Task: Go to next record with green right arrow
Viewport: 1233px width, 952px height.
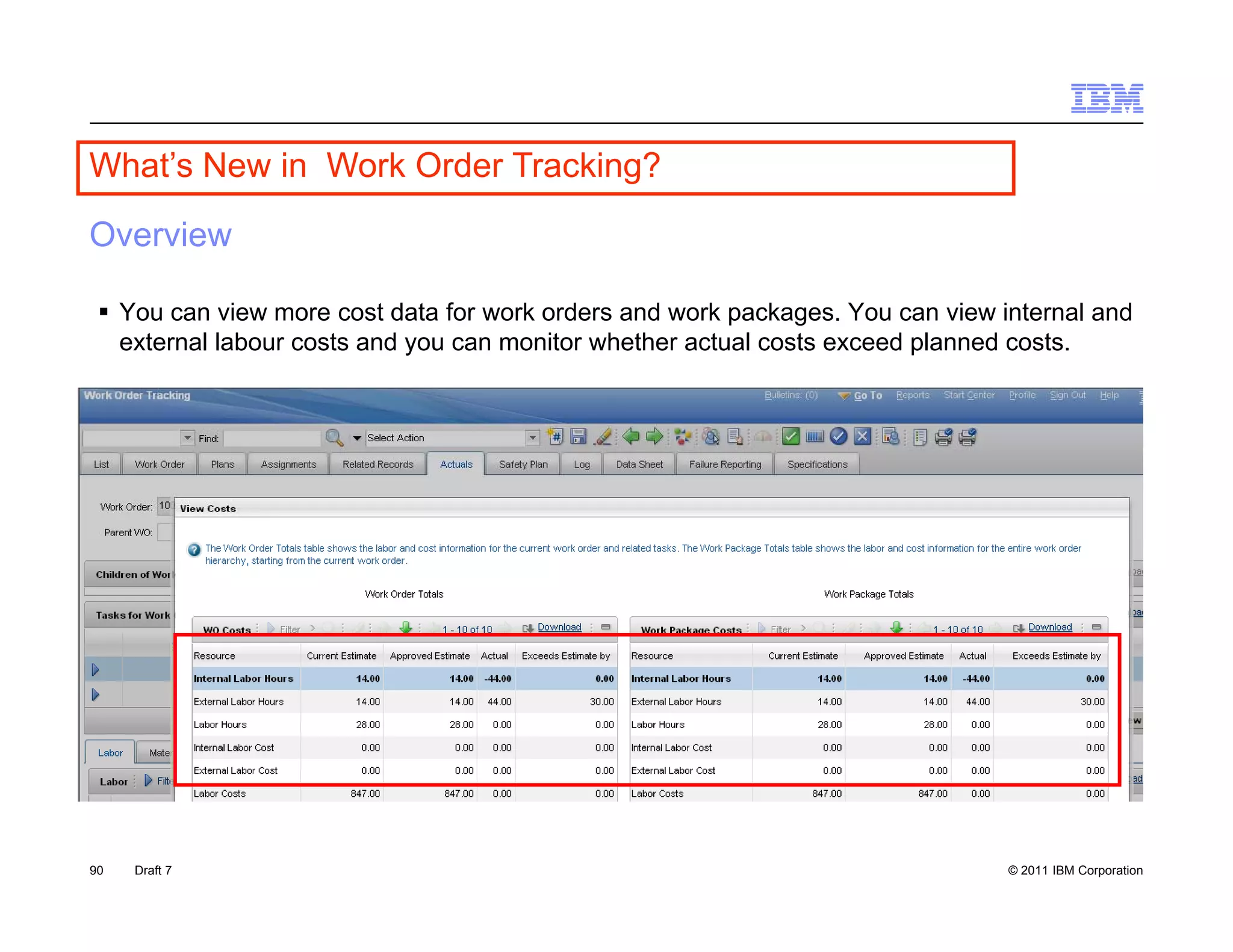Action: (654, 436)
